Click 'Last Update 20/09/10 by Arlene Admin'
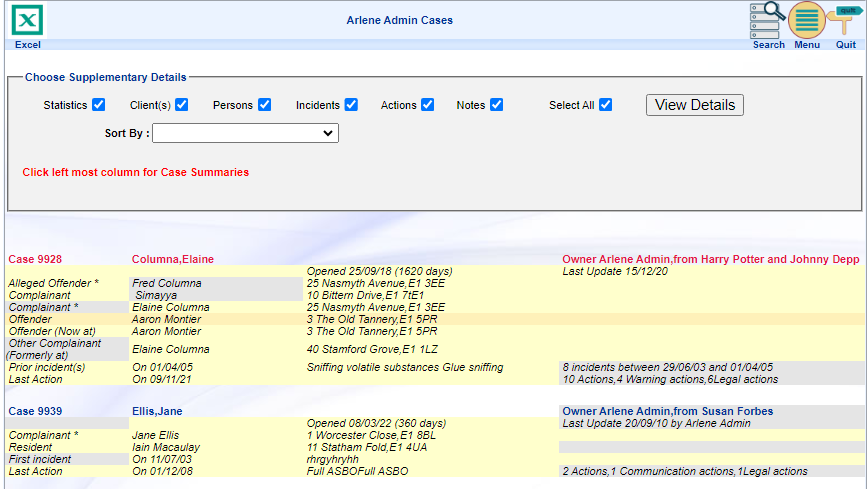This screenshot has height=489, width=867. (656, 423)
